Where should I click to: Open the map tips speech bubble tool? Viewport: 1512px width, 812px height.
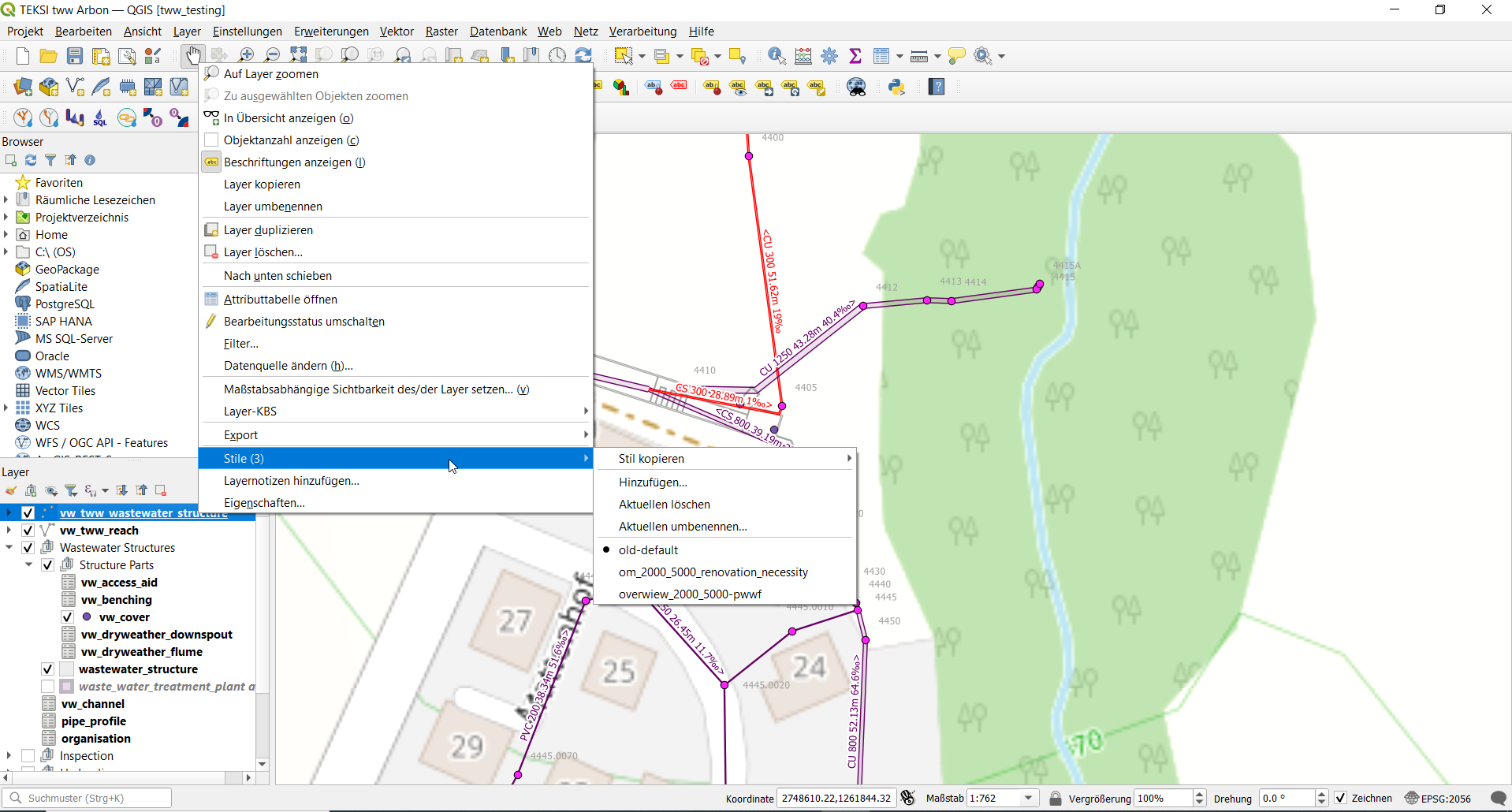tap(956, 56)
